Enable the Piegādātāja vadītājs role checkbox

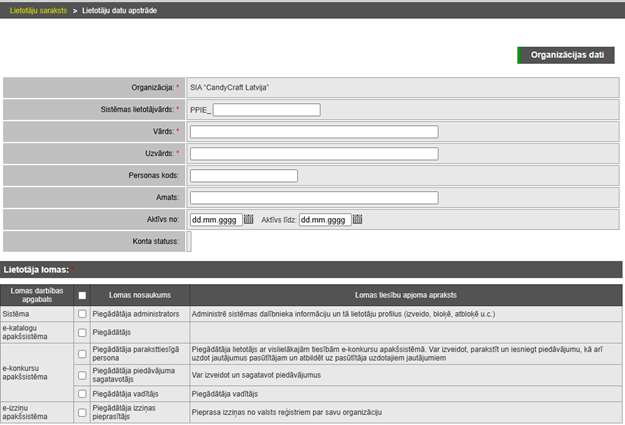[x=82, y=395]
